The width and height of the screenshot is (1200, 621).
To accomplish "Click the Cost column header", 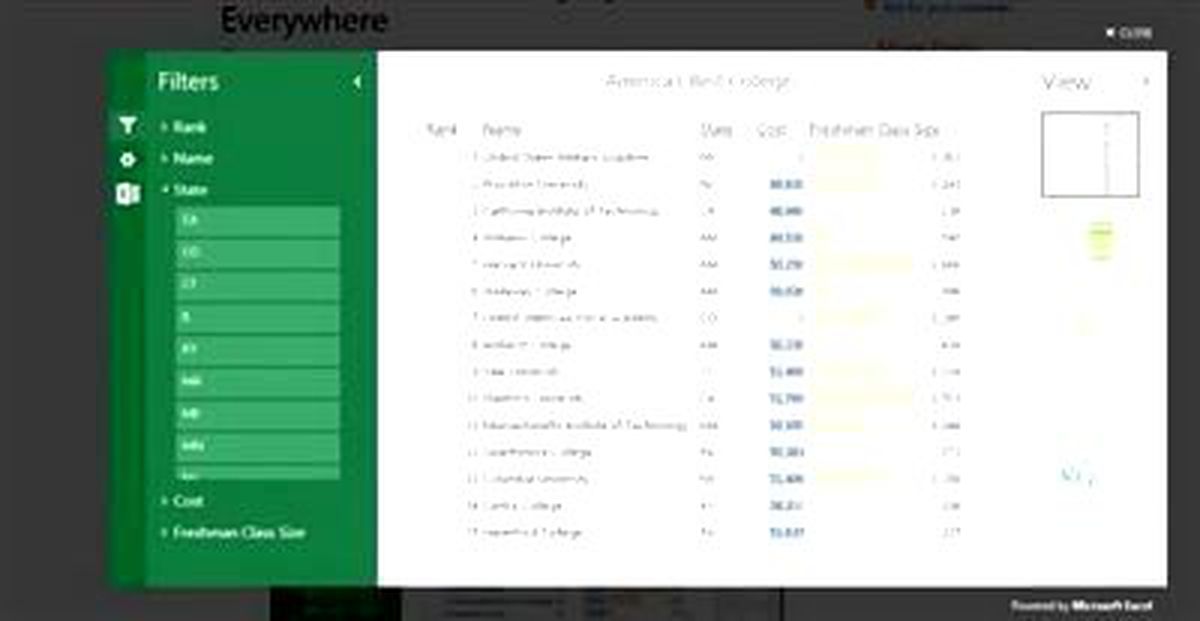I will coord(772,130).
